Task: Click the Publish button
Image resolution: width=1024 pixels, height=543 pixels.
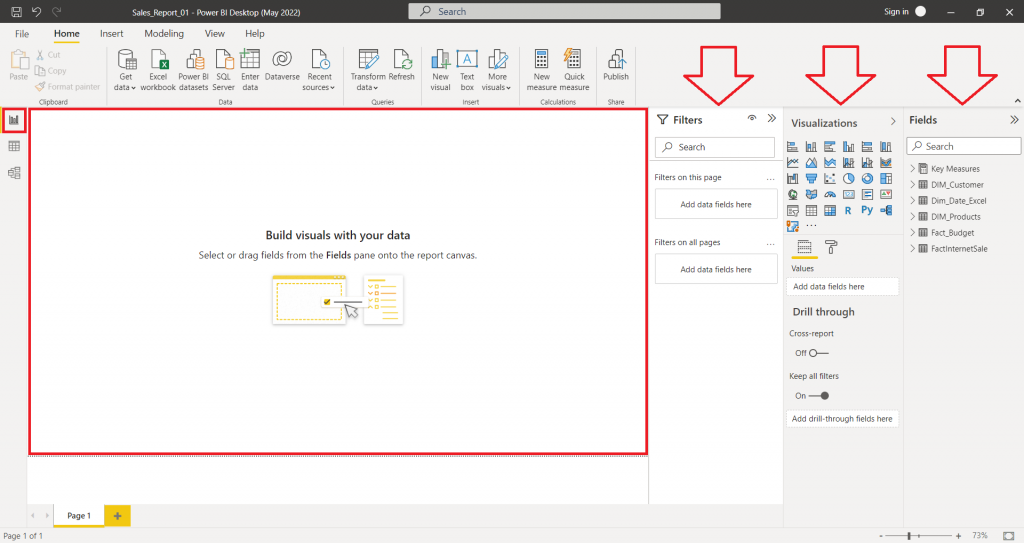Action: point(616,65)
